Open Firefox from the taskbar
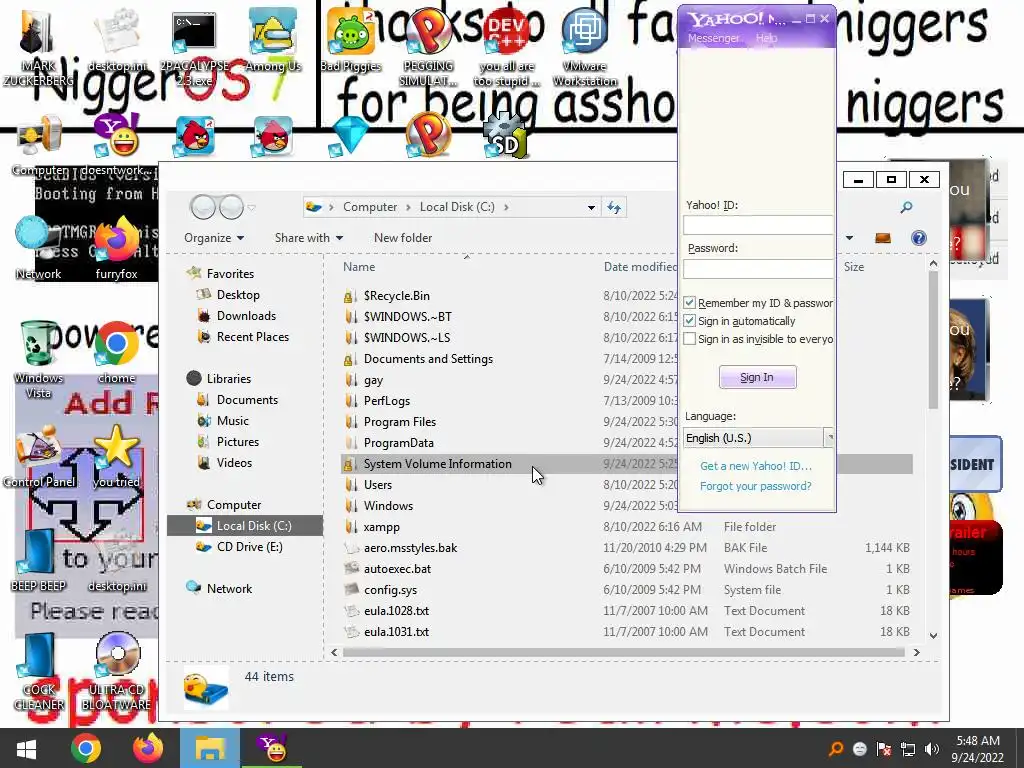The height and width of the screenshot is (768, 1024). pos(148,748)
